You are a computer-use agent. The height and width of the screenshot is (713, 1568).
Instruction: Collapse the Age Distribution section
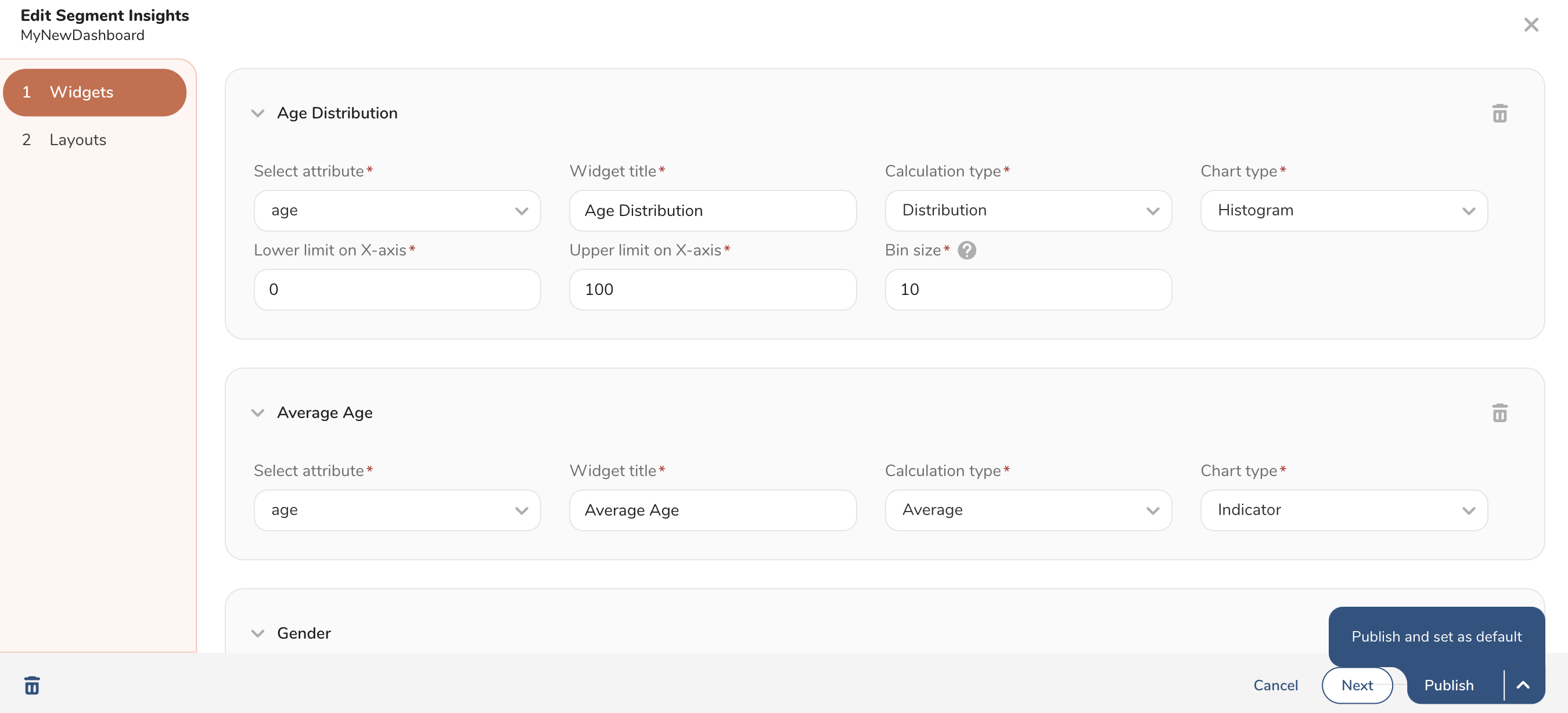[x=258, y=113]
